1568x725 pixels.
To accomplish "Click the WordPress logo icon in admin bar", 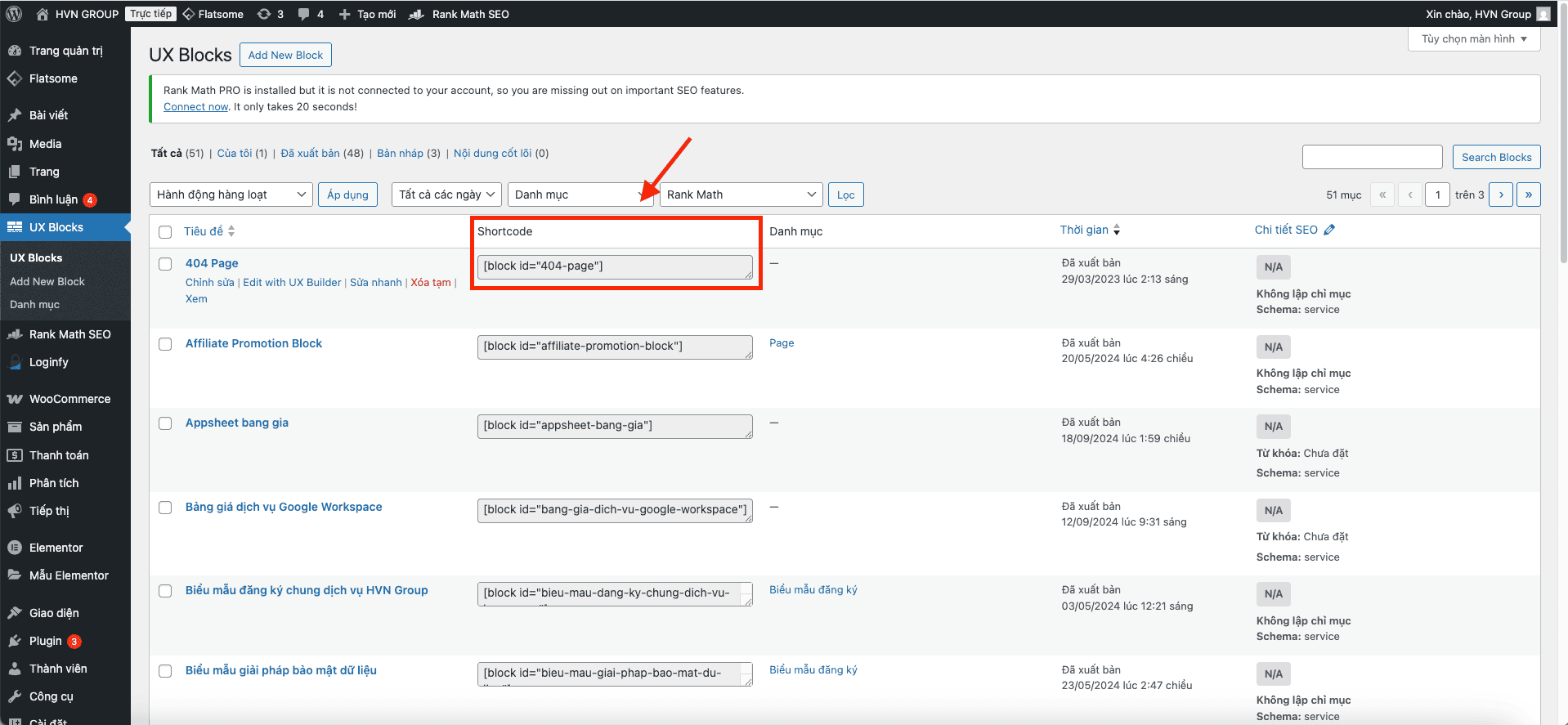I will pyautogui.click(x=14, y=14).
